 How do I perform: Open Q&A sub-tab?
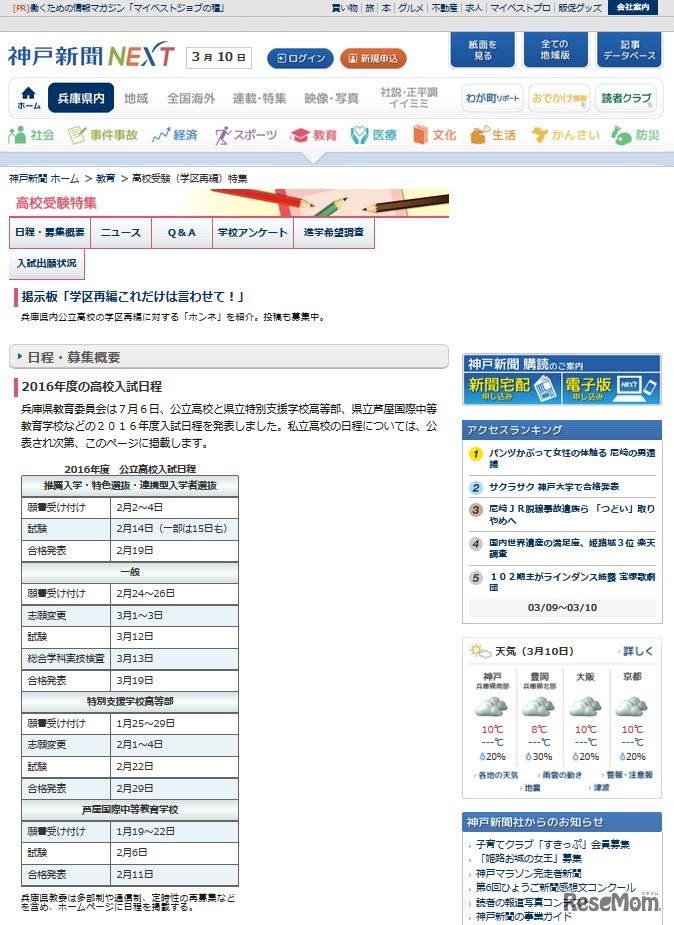click(x=182, y=232)
